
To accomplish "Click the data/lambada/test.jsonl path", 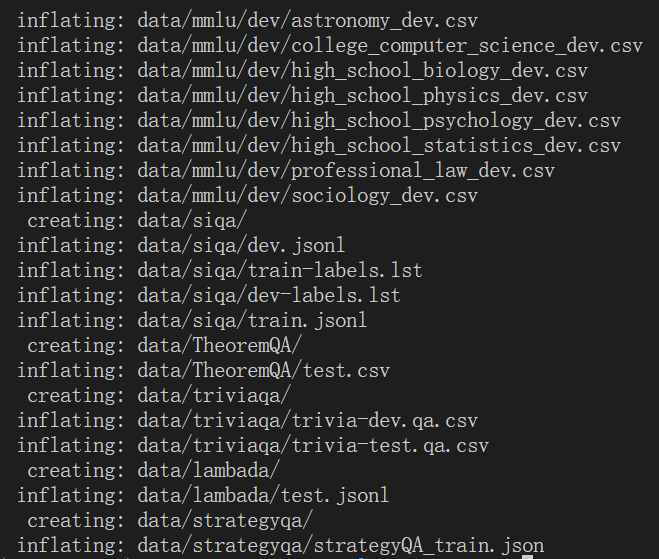I will click(263, 495).
